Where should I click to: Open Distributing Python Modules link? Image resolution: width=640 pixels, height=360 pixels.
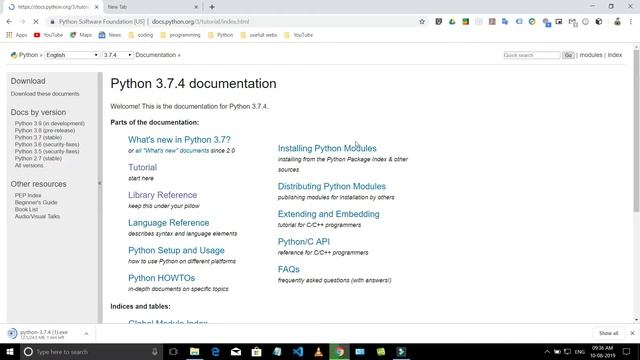332,187
